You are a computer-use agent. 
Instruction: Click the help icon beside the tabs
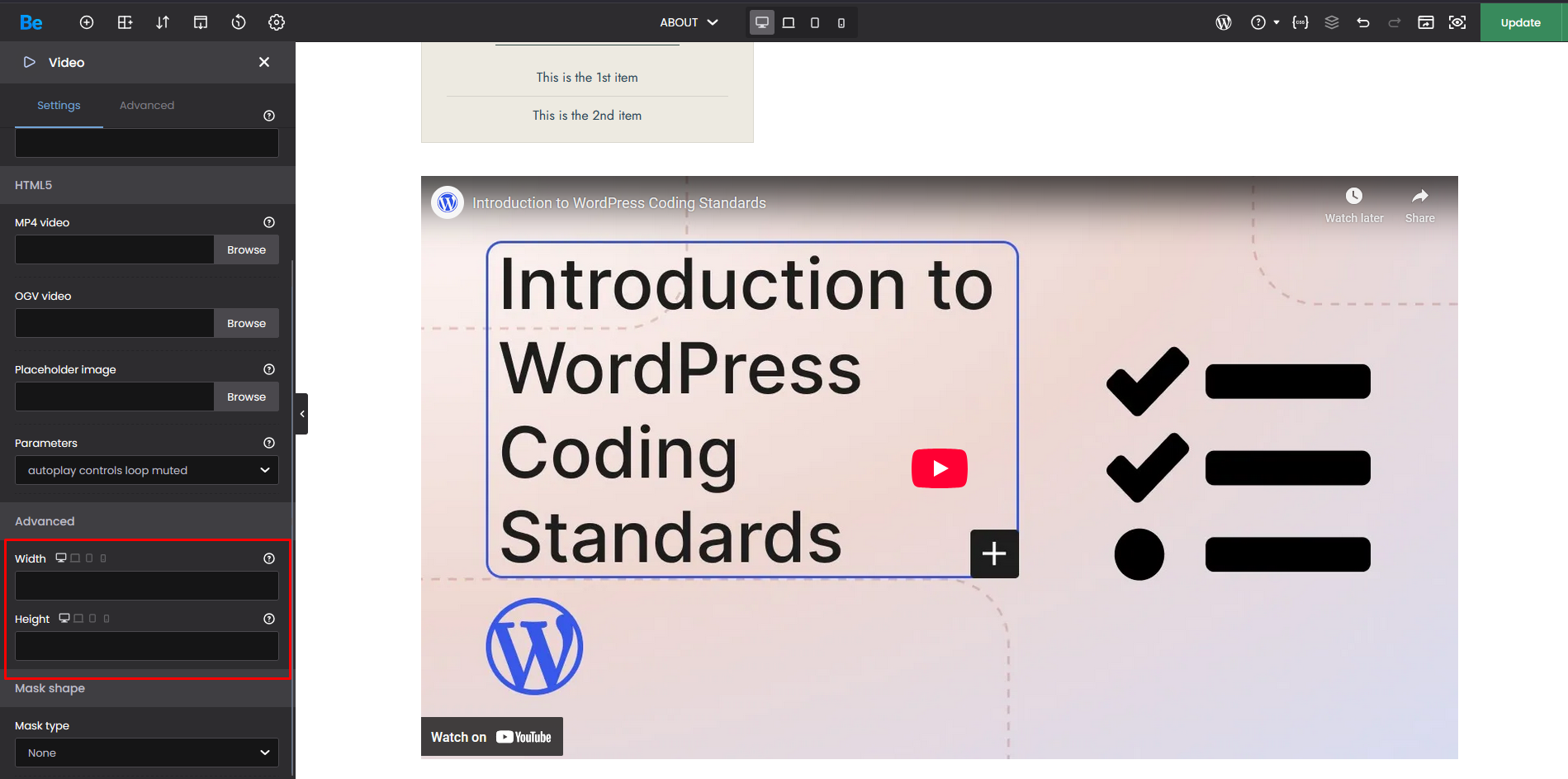(x=269, y=116)
